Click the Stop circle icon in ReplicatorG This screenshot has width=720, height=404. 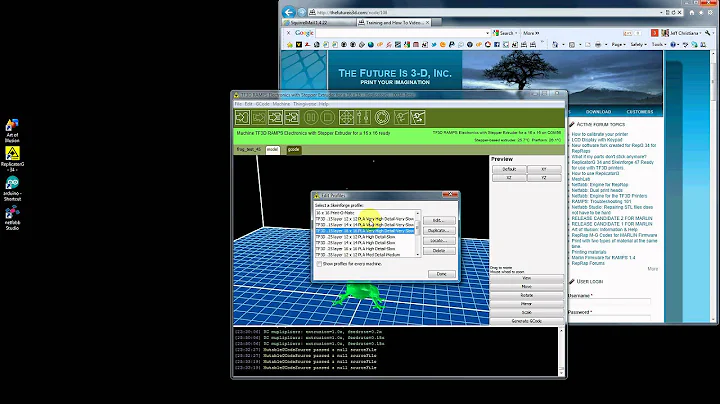pyautogui.click(x=327, y=118)
